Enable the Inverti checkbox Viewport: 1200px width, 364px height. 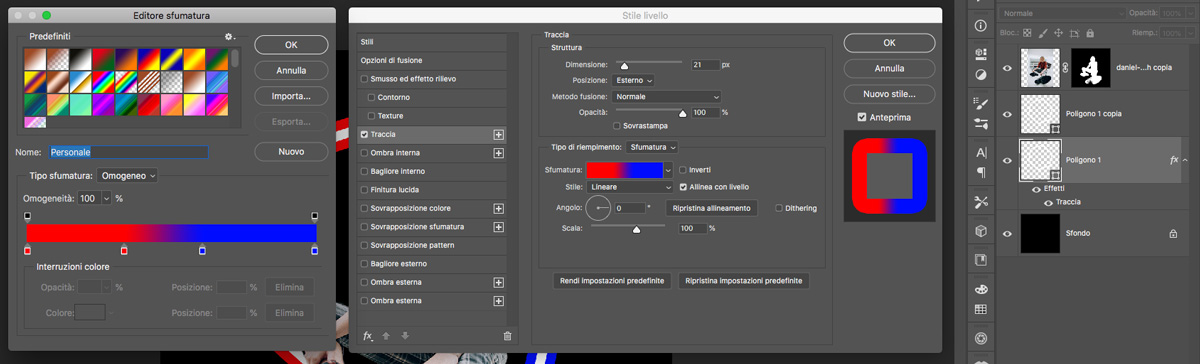coord(683,170)
